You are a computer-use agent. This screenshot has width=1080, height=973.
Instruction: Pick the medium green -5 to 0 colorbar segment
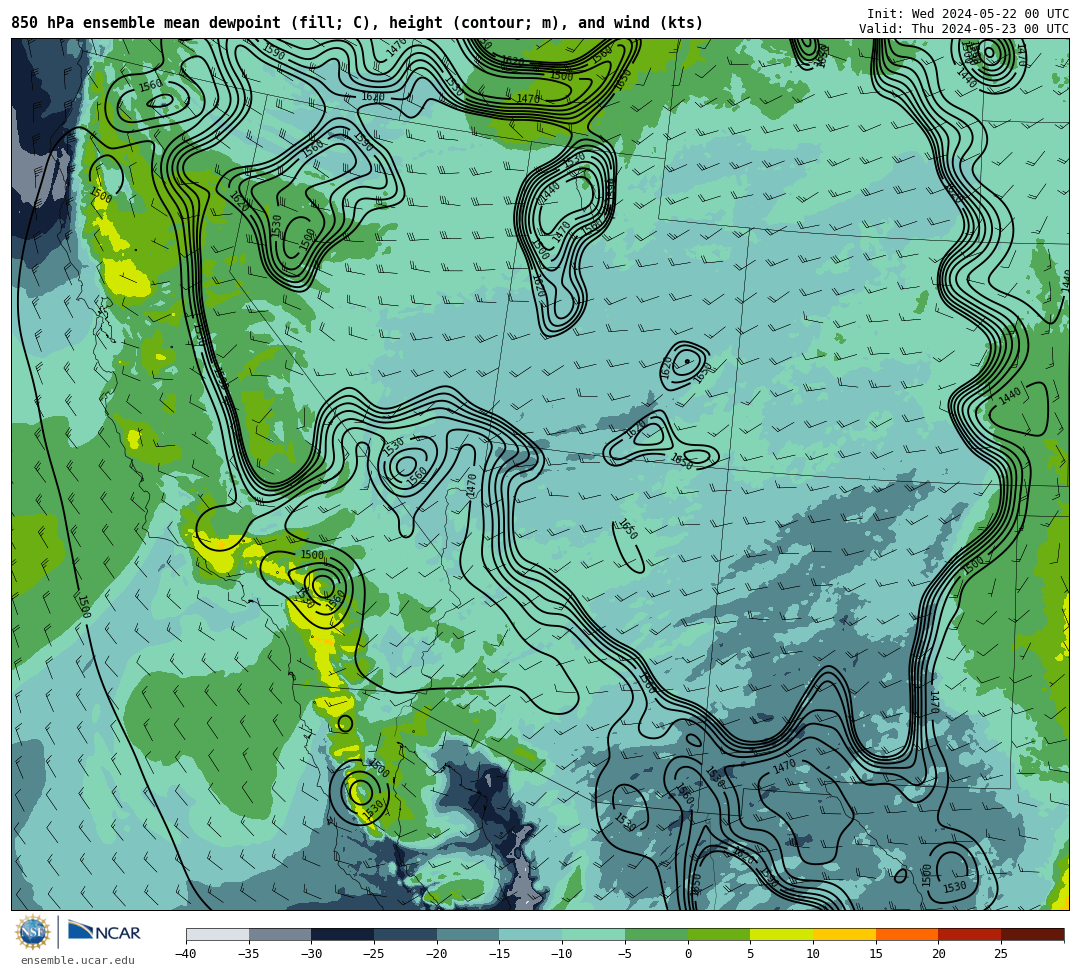coord(656,935)
